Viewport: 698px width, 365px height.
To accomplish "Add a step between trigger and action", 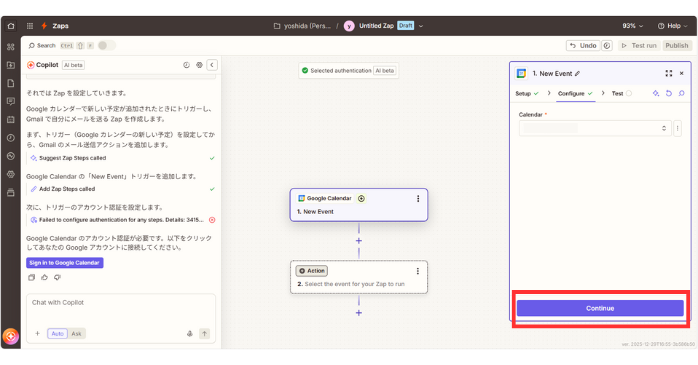I will click(x=359, y=241).
